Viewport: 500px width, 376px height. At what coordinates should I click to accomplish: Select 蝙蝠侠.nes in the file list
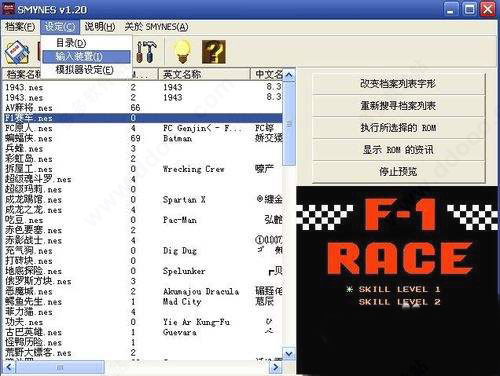click(29, 138)
